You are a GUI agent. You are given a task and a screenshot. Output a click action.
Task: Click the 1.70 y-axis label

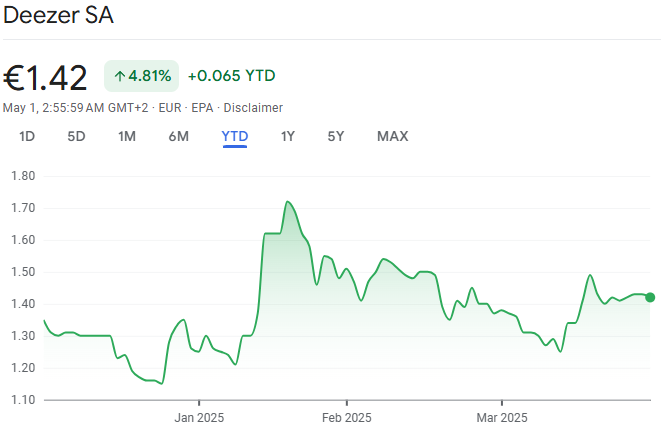pyautogui.click(x=23, y=208)
